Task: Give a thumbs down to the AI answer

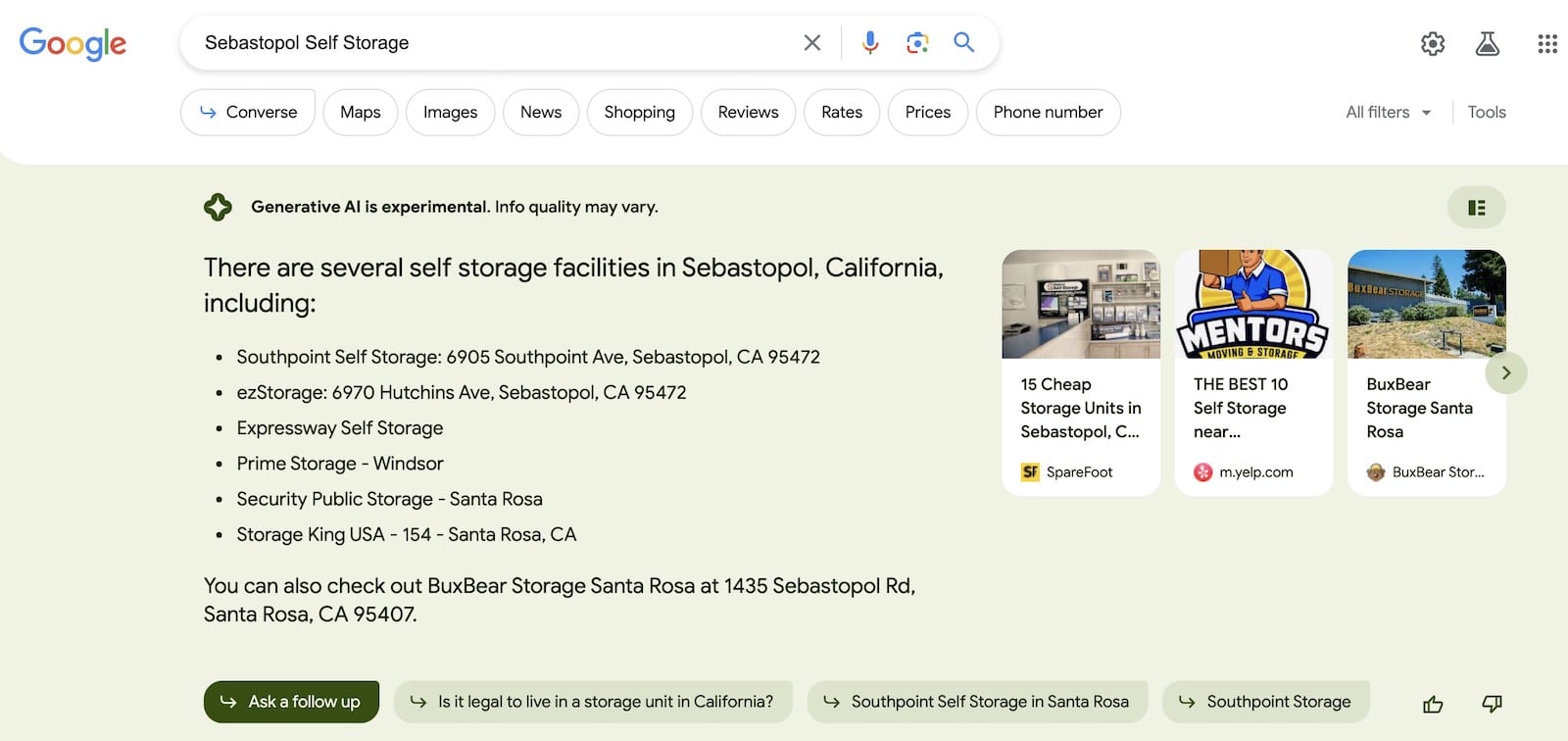Action: point(1492,704)
